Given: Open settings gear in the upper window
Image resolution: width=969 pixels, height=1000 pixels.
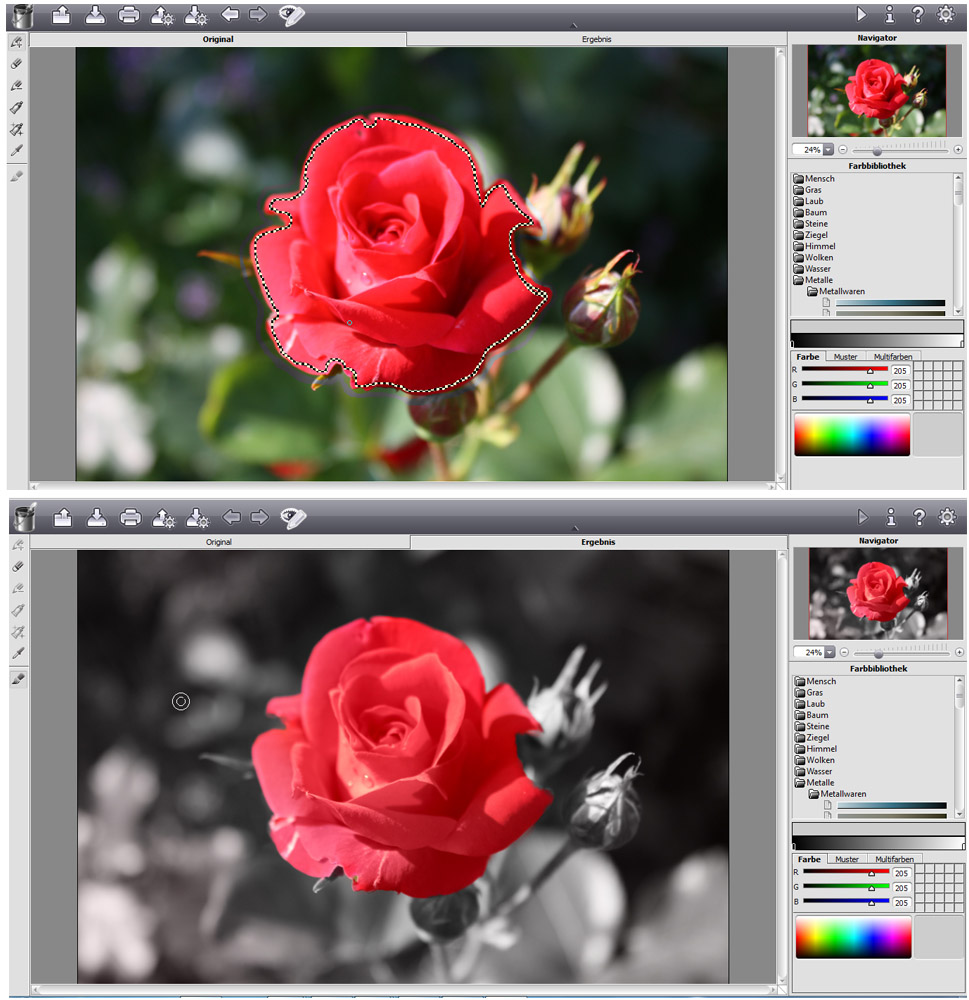Looking at the screenshot, I should click(x=946, y=14).
